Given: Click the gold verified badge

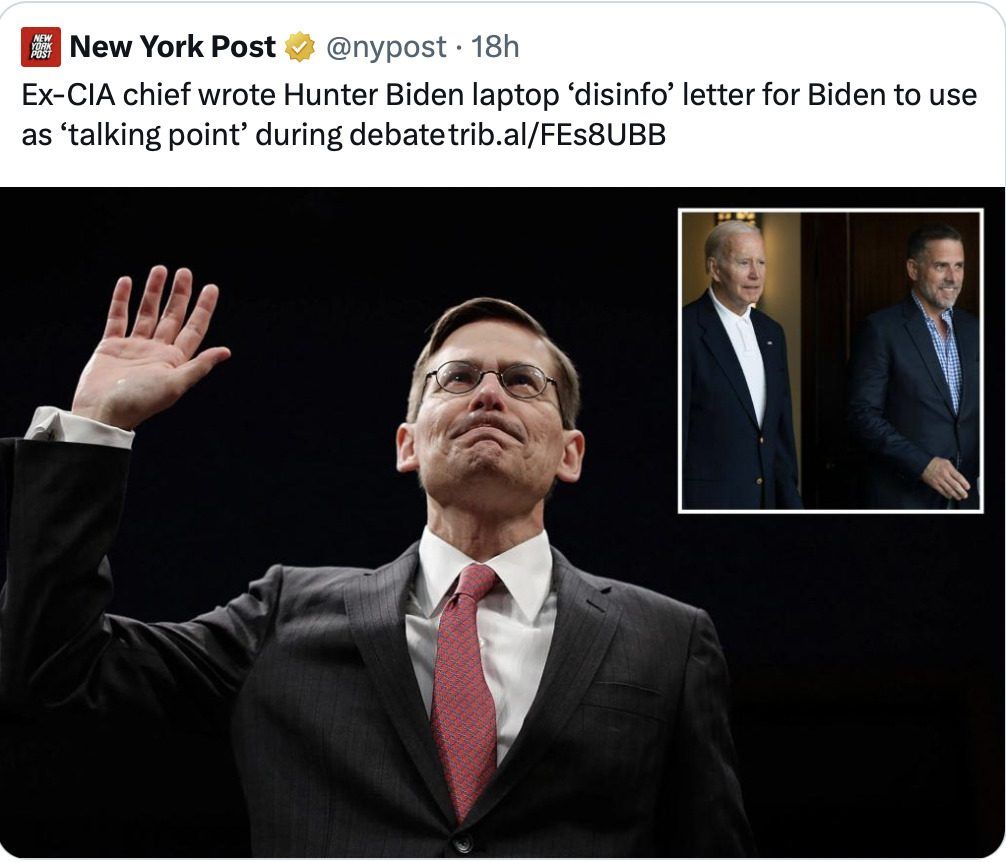Looking at the screenshot, I should (x=300, y=47).
